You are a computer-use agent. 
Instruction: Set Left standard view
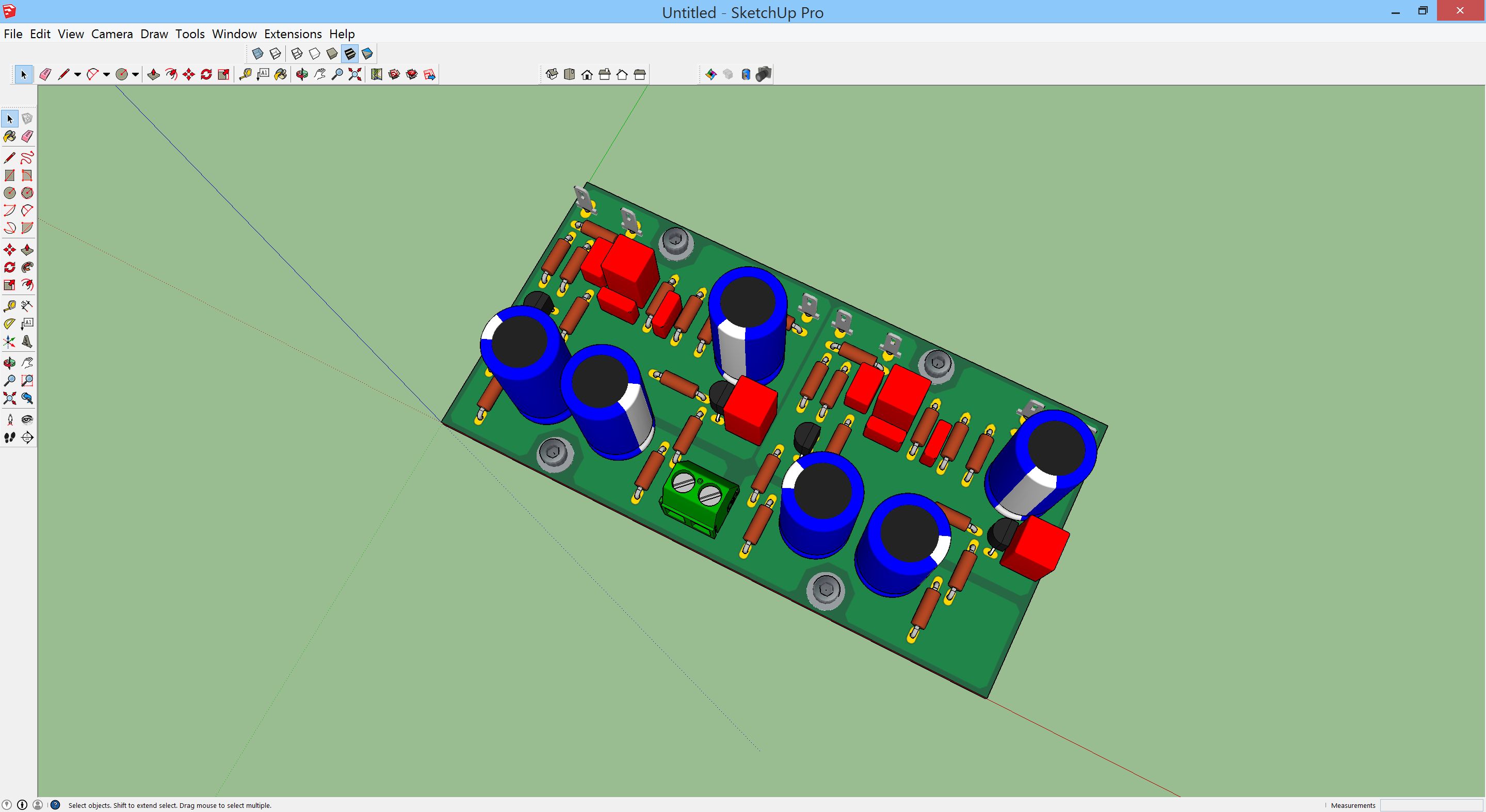click(x=640, y=74)
